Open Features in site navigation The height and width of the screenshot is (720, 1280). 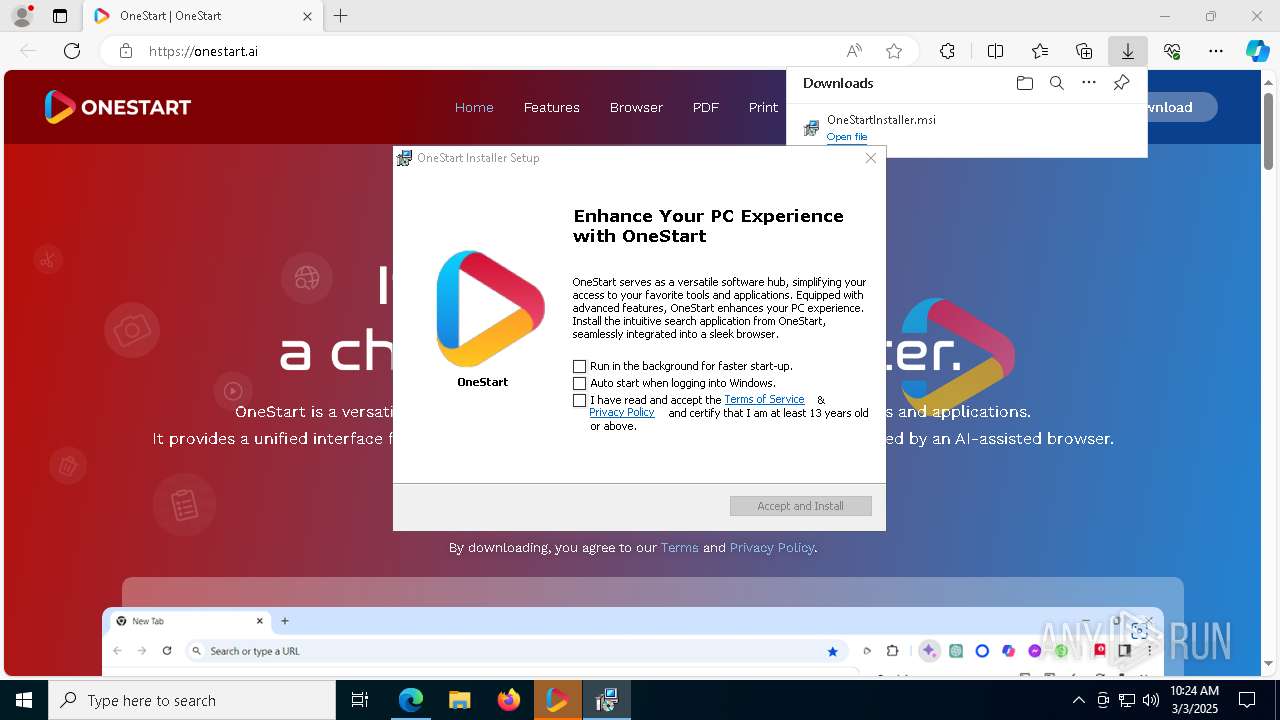551,107
